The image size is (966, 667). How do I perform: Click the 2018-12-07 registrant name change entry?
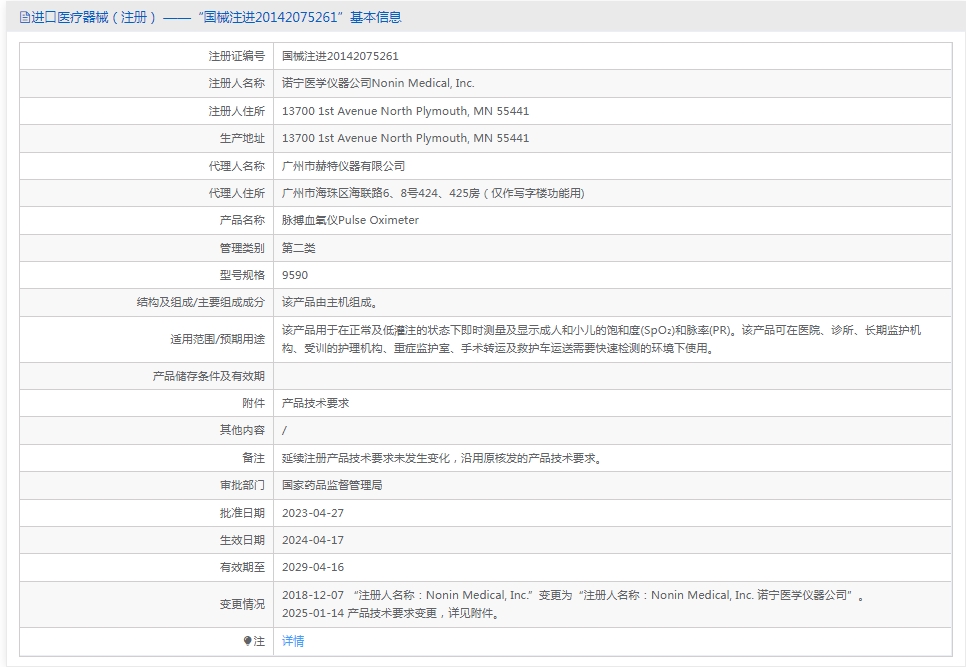[572, 595]
